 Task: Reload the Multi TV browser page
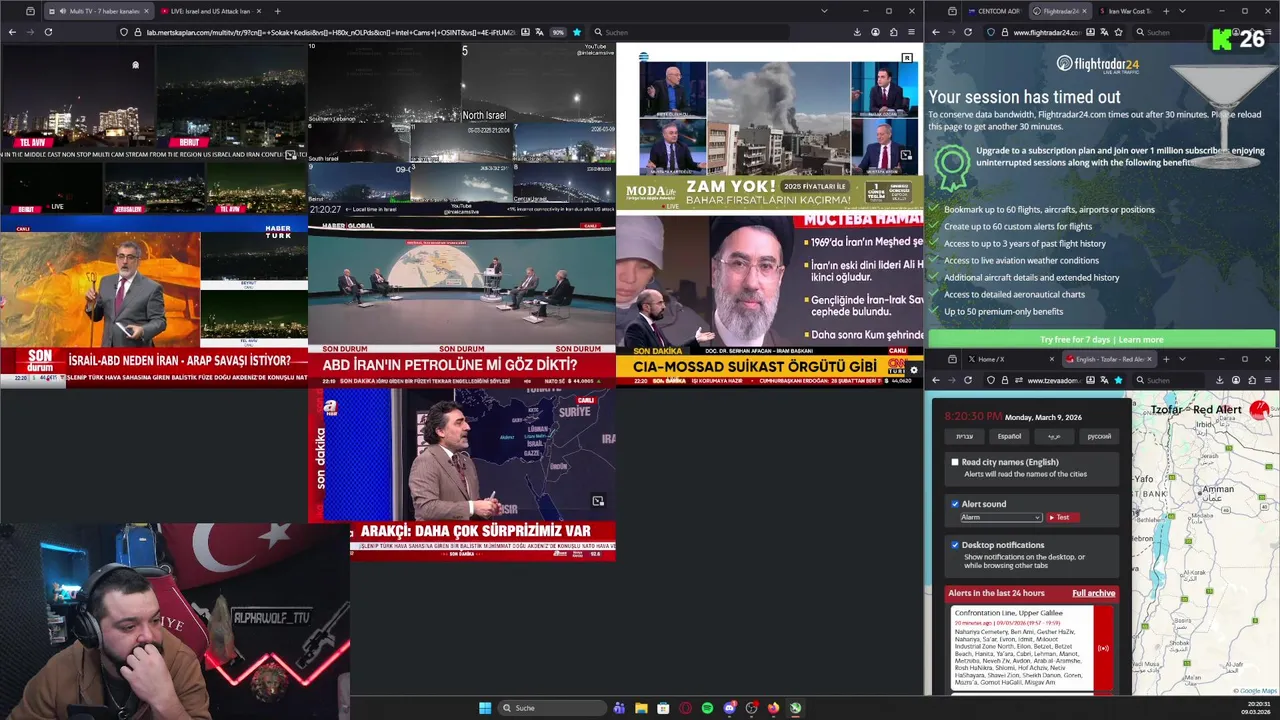tap(48, 32)
